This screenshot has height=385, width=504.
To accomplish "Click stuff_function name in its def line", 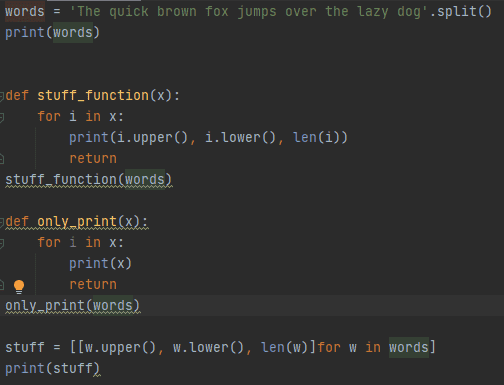I will coord(93,96).
